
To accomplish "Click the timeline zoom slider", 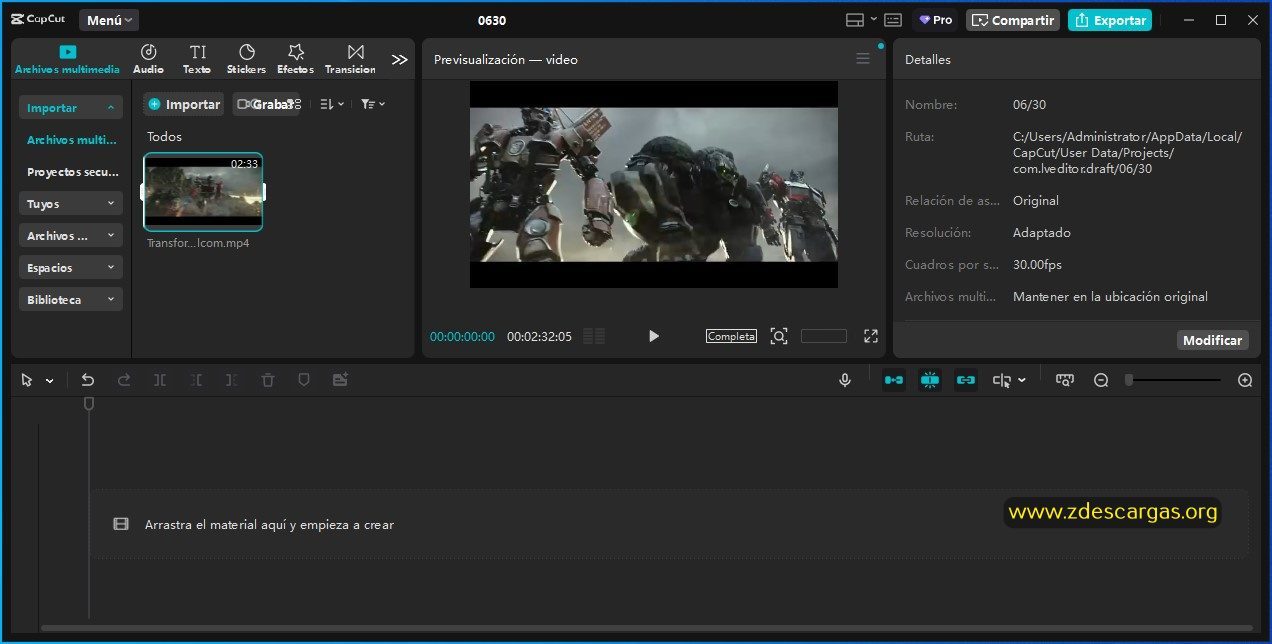I will pos(1174,380).
